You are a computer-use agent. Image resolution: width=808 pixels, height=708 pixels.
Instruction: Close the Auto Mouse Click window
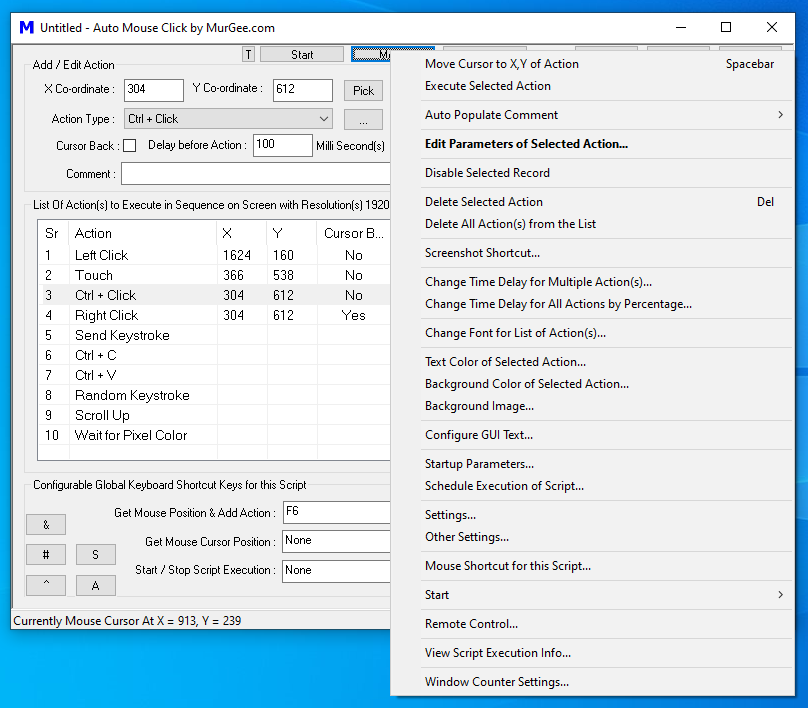tap(771, 27)
